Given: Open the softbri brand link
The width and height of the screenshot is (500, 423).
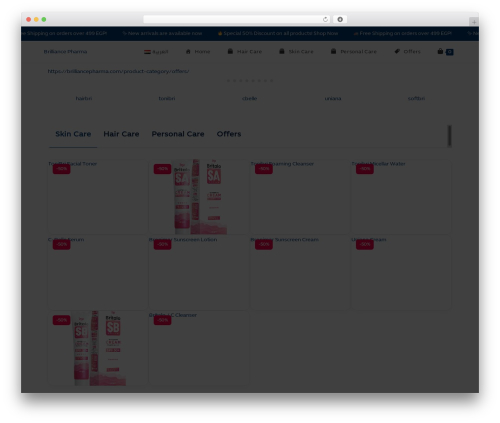Looking at the screenshot, I should pos(416,99).
